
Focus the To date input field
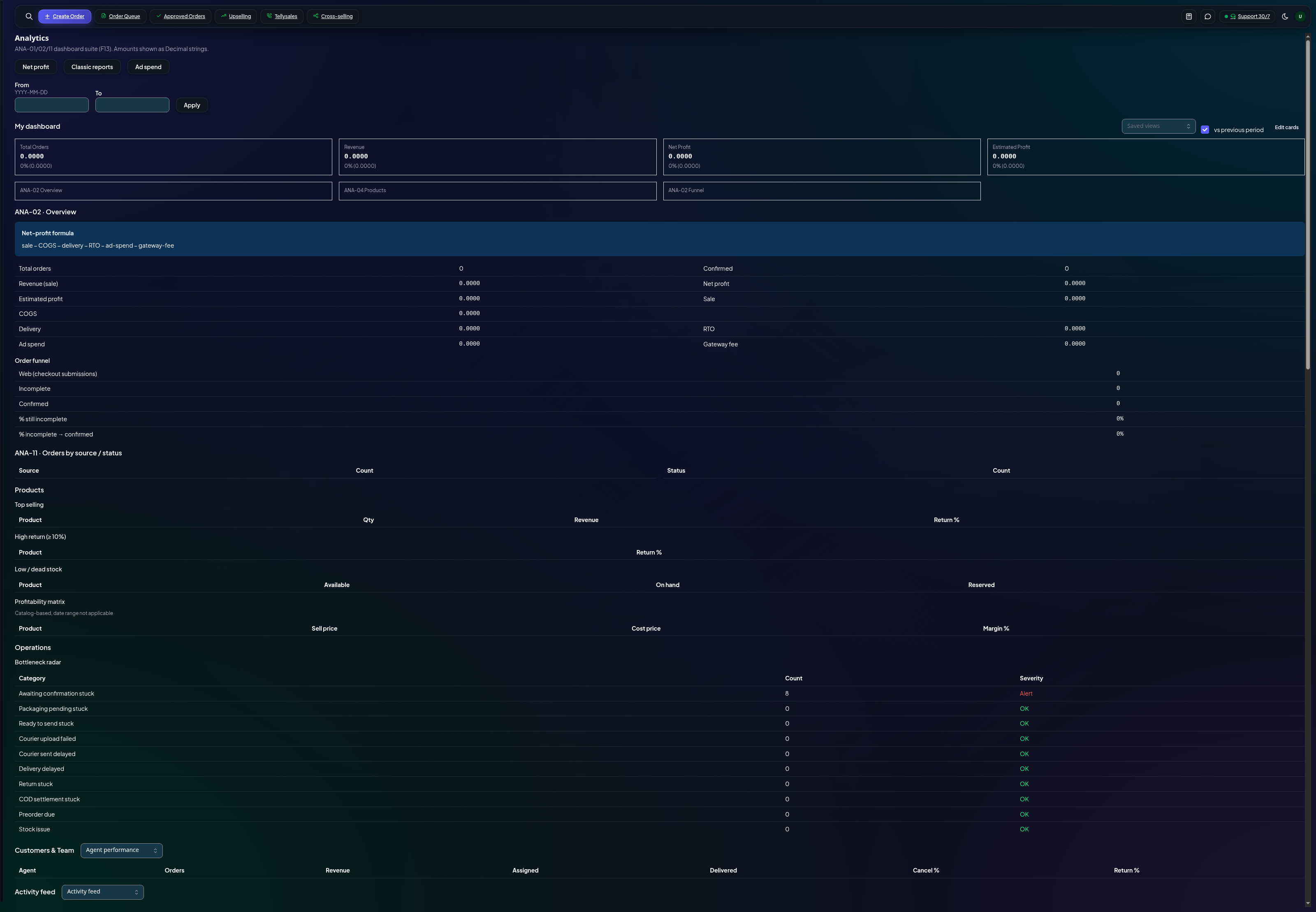coord(132,105)
